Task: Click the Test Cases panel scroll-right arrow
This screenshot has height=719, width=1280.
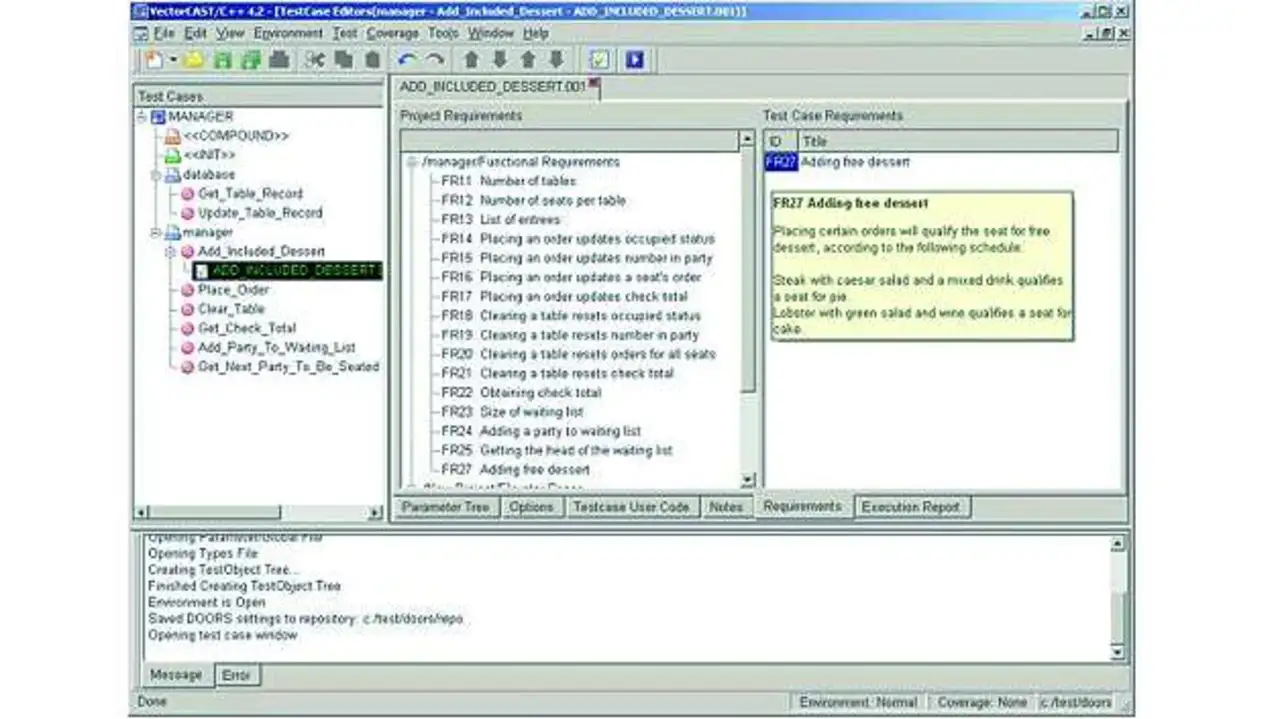Action: (x=375, y=513)
